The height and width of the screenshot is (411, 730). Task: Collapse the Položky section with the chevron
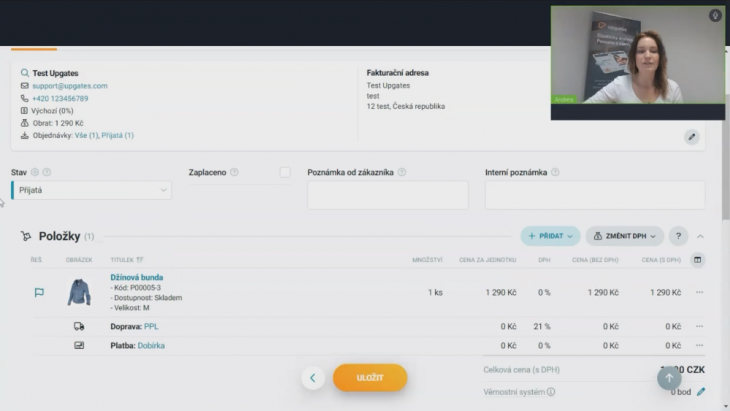[700, 236]
